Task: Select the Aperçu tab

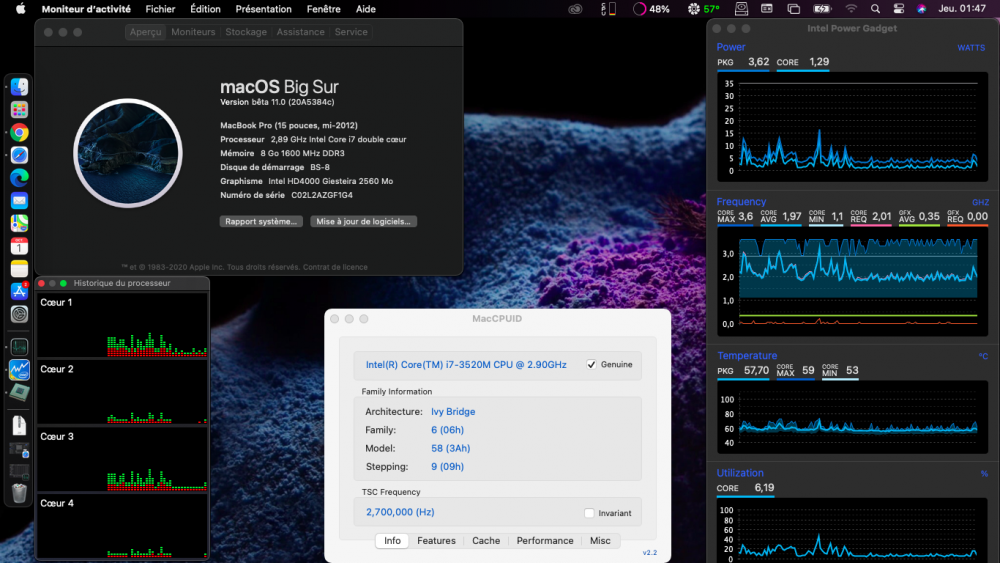Action: click(x=145, y=32)
